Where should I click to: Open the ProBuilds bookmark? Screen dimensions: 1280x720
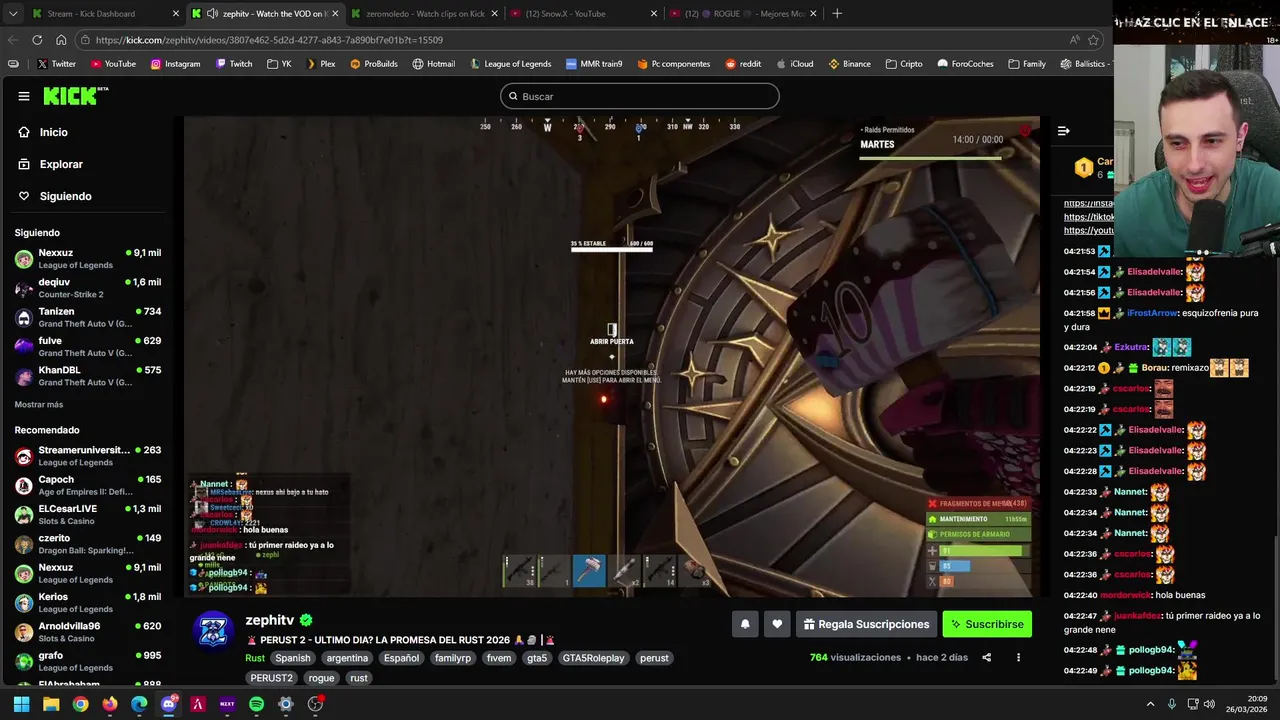373,64
